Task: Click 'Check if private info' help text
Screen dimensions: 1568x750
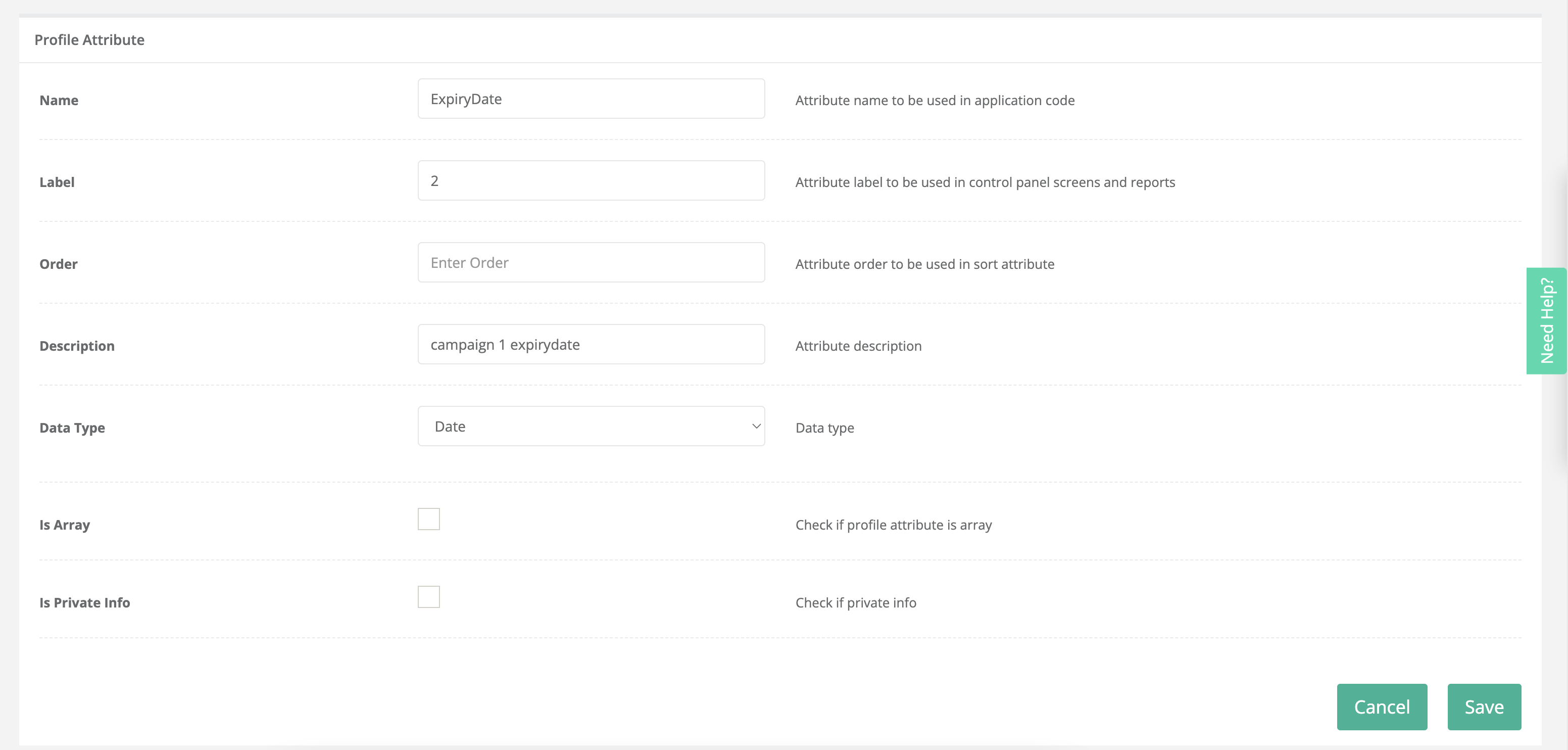Action: (x=856, y=602)
